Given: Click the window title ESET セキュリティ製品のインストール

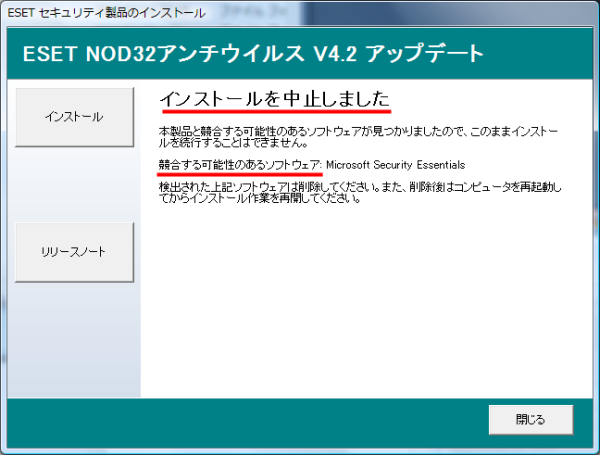Looking at the screenshot, I should (107, 13).
